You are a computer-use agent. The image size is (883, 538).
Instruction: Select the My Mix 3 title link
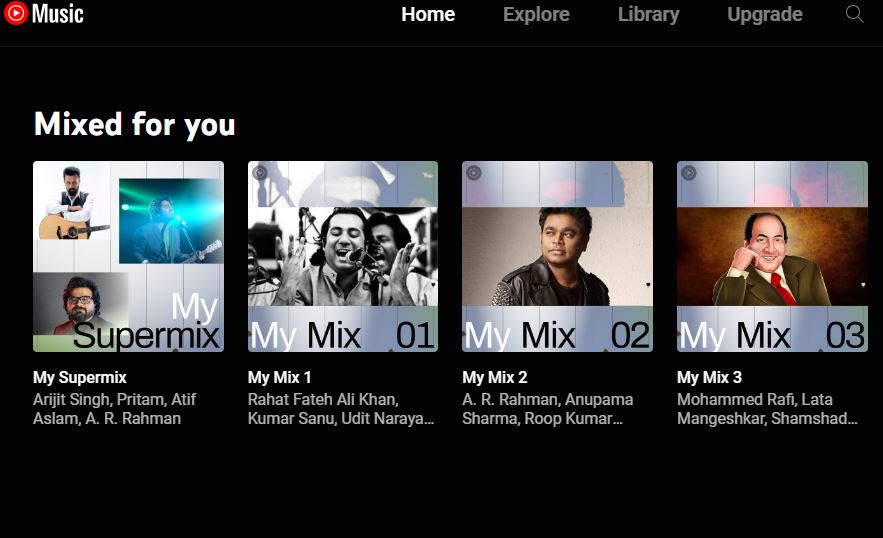coord(710,377)
